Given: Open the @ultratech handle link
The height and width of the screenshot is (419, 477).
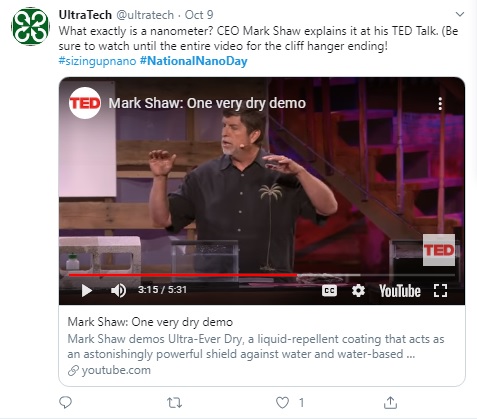Looking at the screenshot, I should click(x=145, y=15).
